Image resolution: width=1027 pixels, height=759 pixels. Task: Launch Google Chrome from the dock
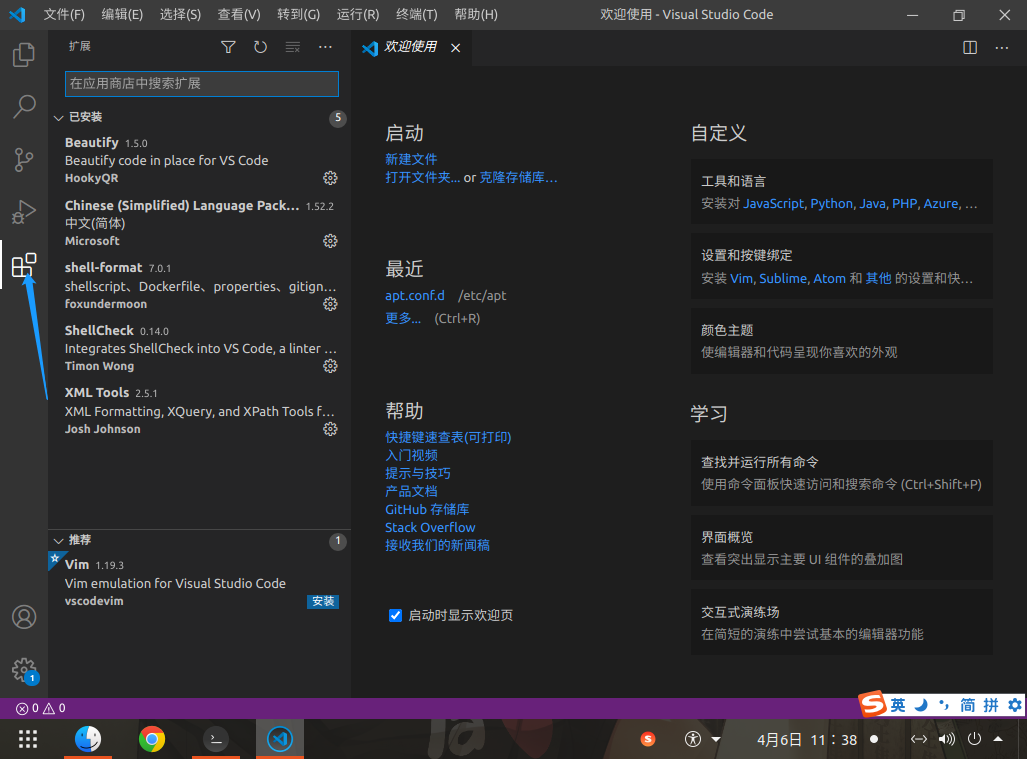(x=152, y=739)
